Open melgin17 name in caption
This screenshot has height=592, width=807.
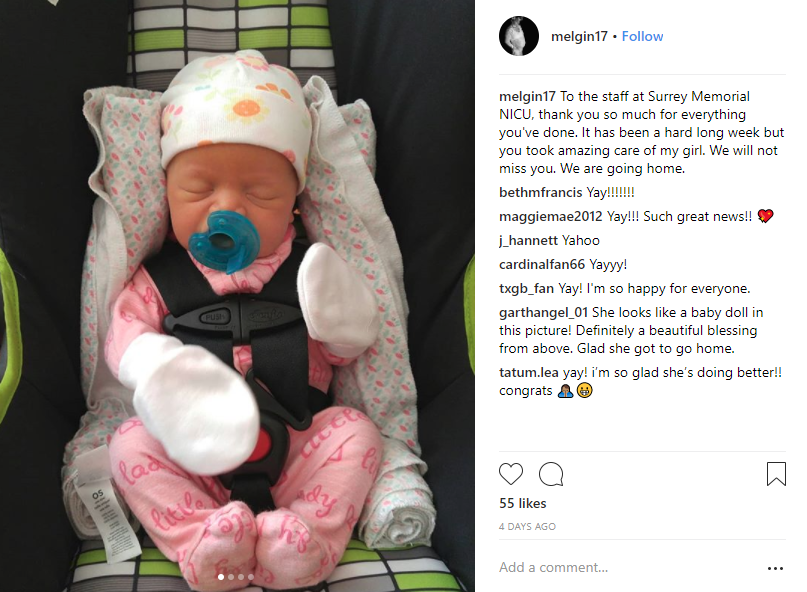[x=527, y=96]
